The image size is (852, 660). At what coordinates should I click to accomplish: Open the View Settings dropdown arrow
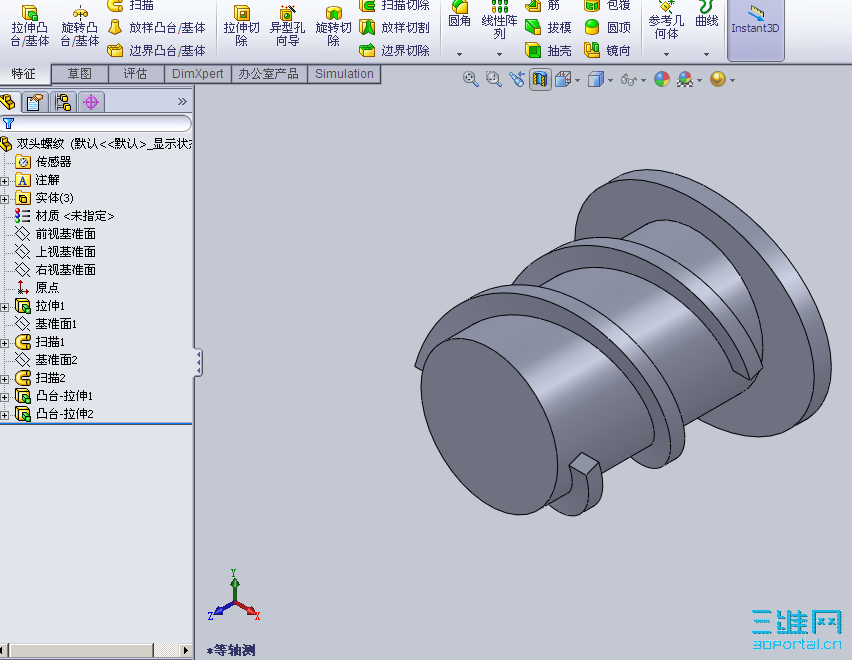point(732,80)
